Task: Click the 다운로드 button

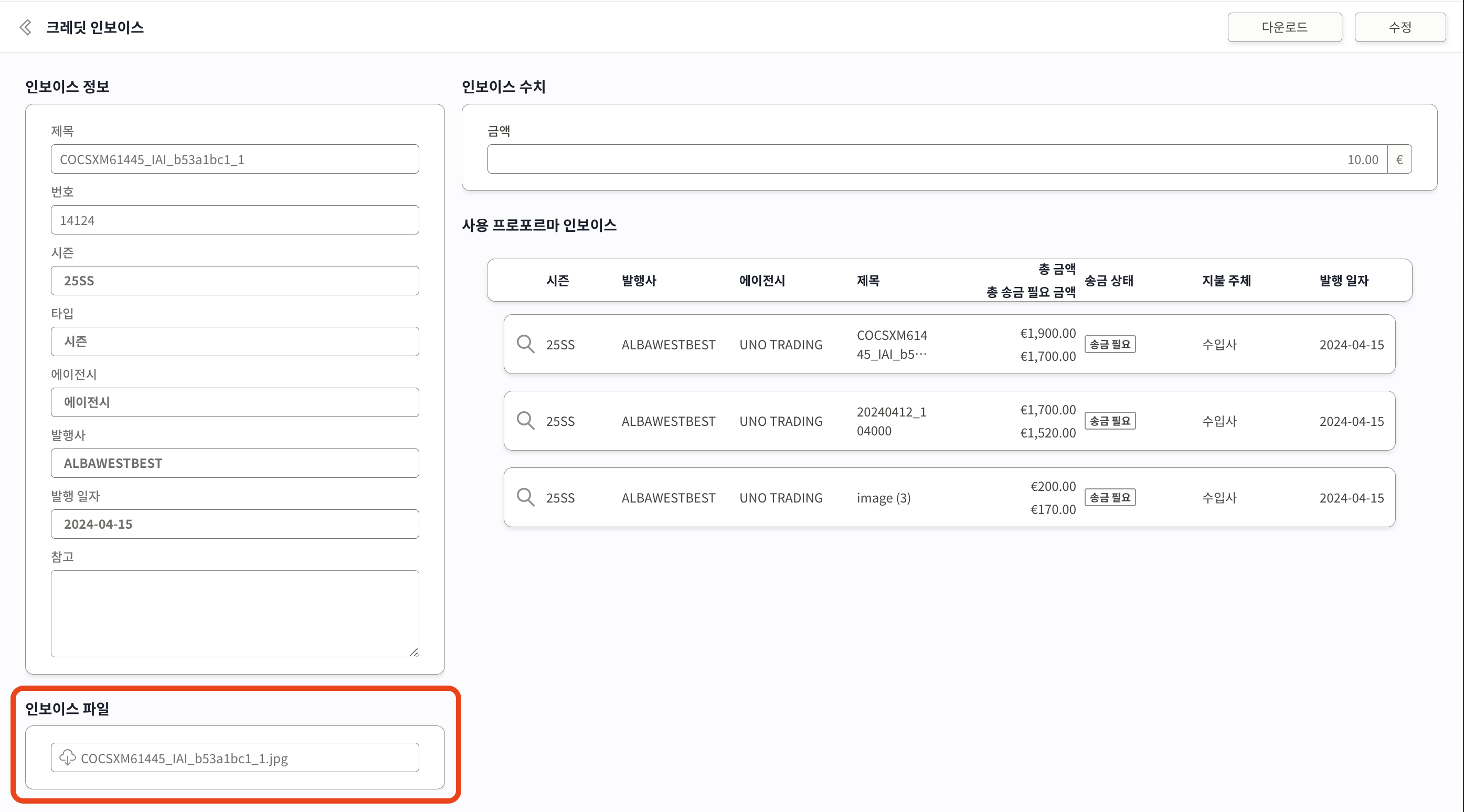Action: 1285,27
